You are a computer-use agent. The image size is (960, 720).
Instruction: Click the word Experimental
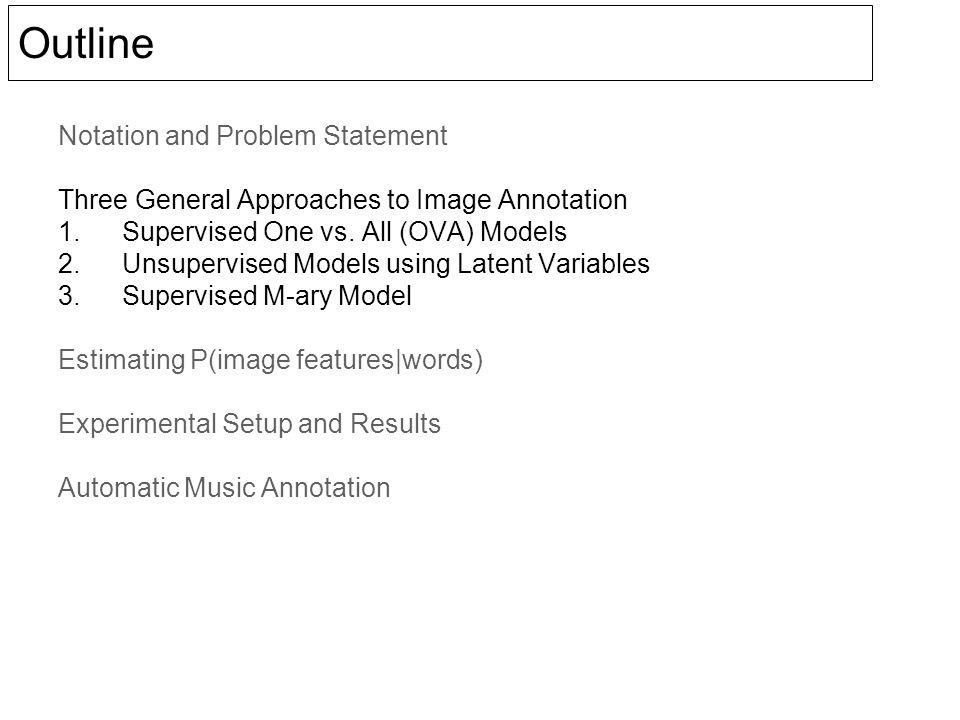137,424
